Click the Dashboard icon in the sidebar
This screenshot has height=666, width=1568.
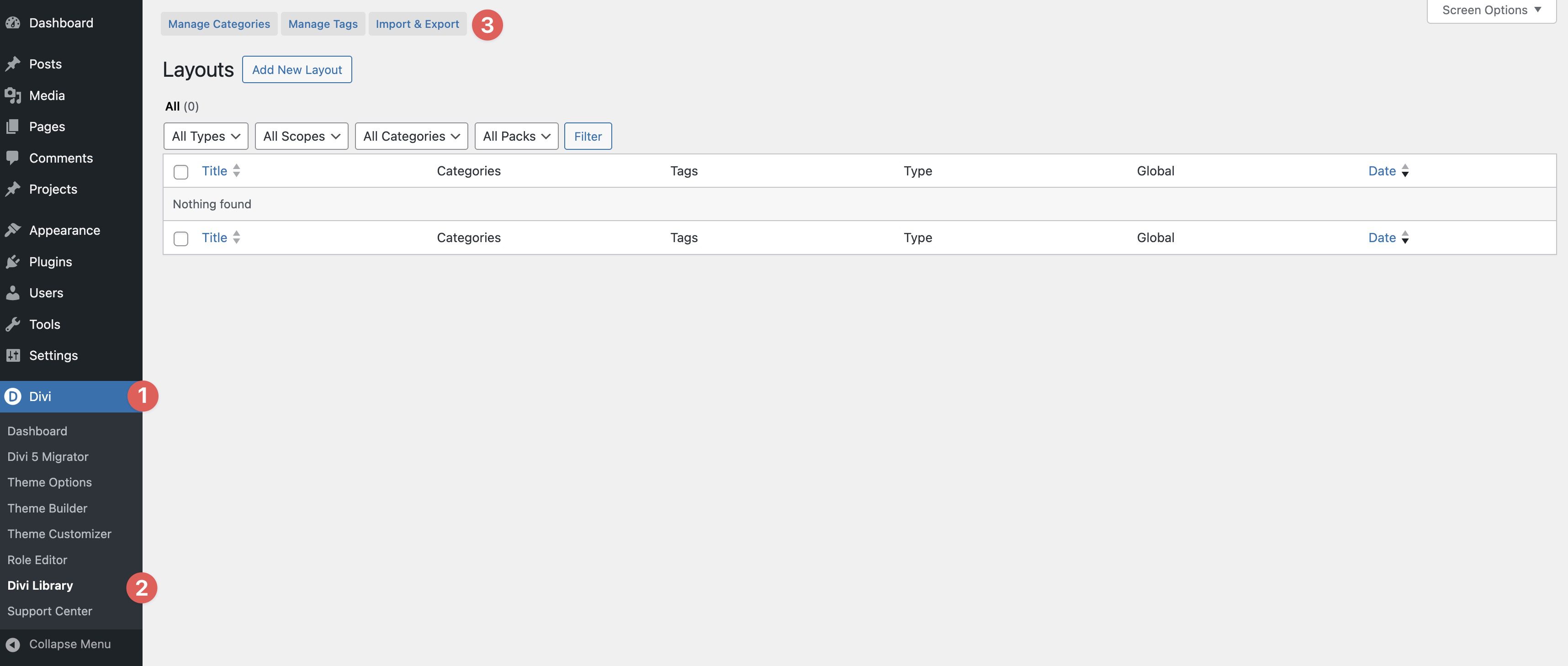pyautogui.click(x=13, y=22)
